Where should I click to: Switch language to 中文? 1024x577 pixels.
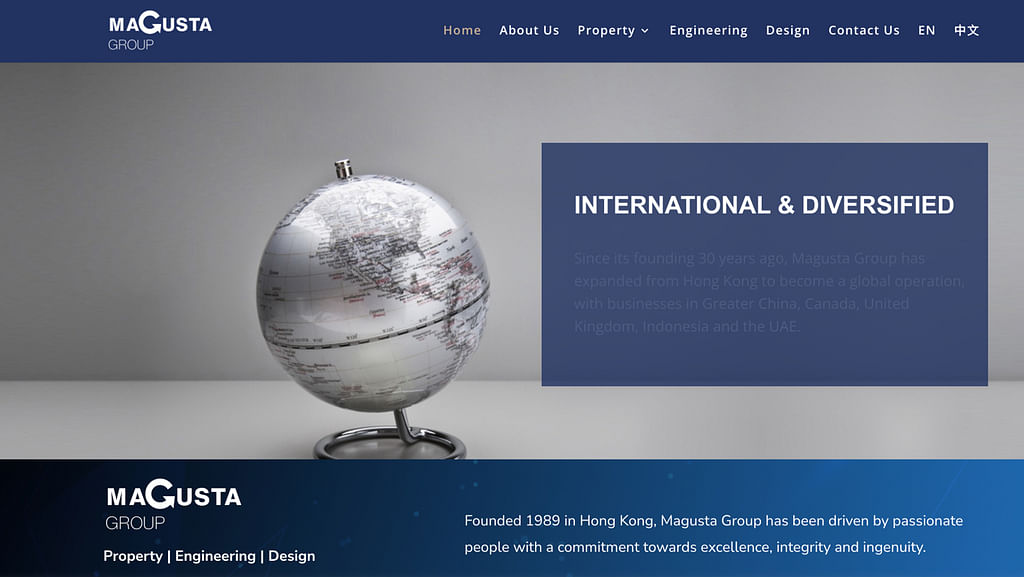[966, 30]
